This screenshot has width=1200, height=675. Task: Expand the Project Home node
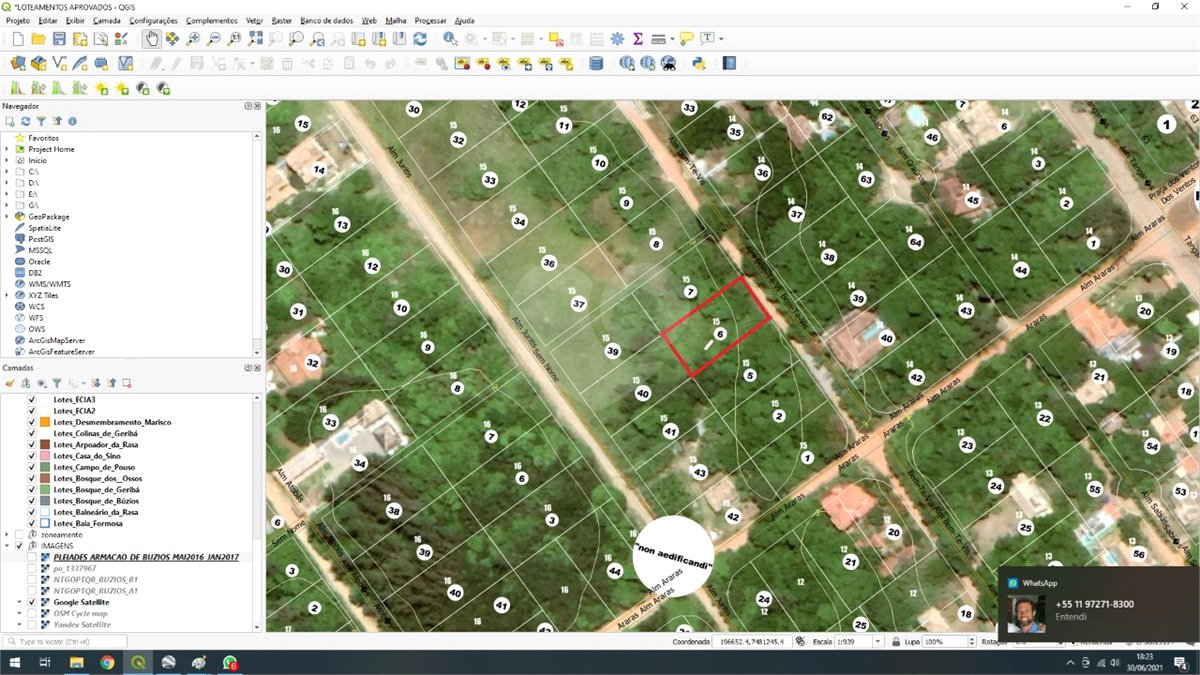[7, 149]
